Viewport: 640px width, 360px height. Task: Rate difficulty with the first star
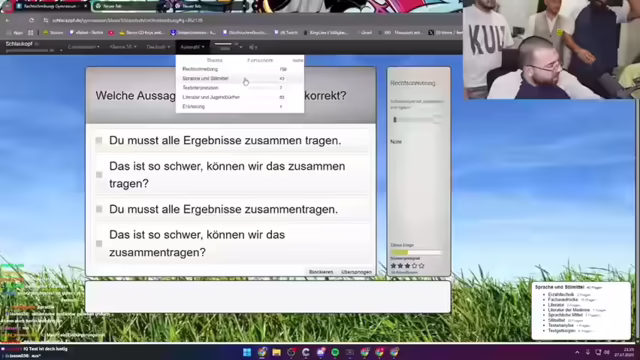(x=393, y=266)
